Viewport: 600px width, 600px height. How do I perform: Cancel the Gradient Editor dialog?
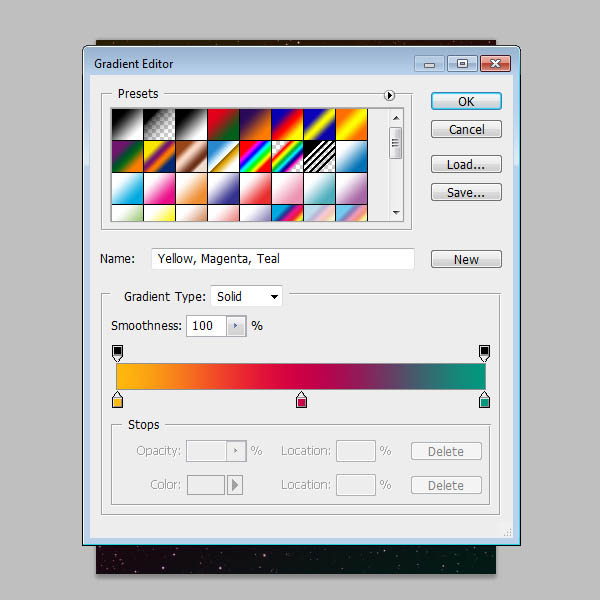coord(466,129)
